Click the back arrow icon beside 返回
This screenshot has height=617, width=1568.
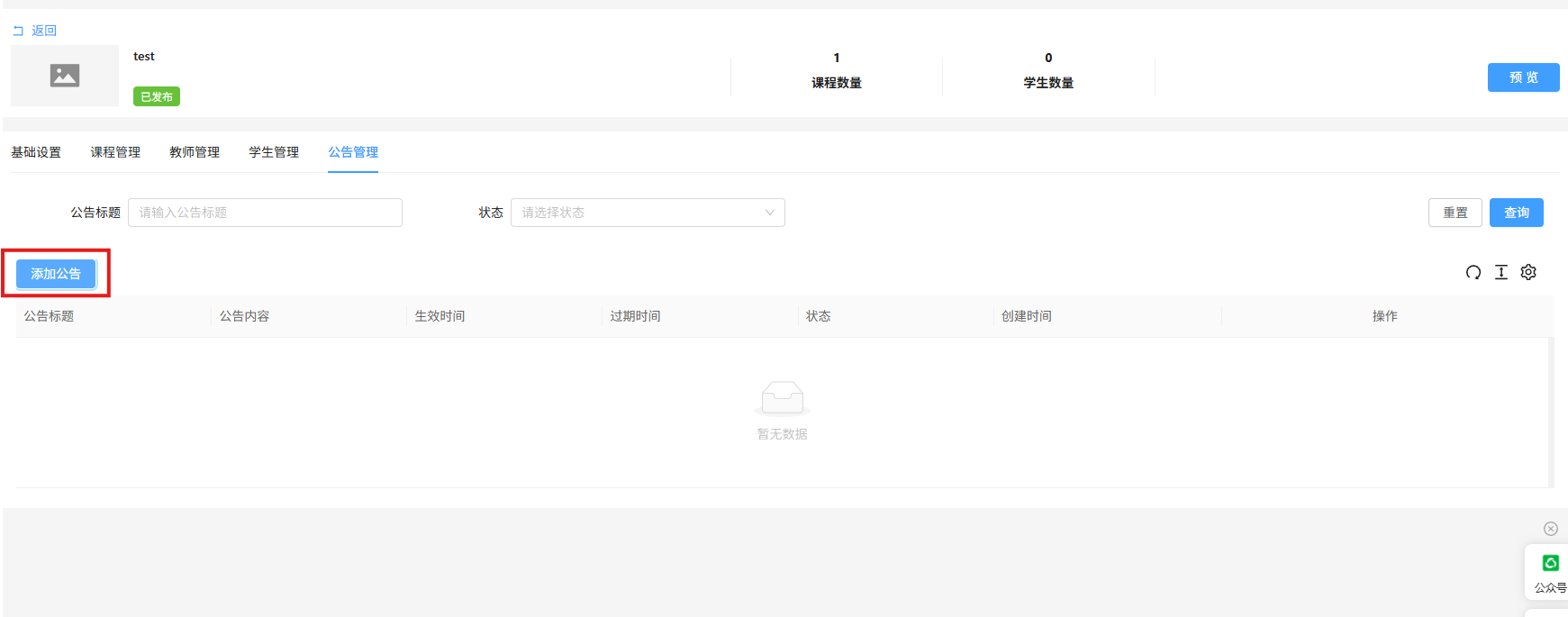(18, 31)
